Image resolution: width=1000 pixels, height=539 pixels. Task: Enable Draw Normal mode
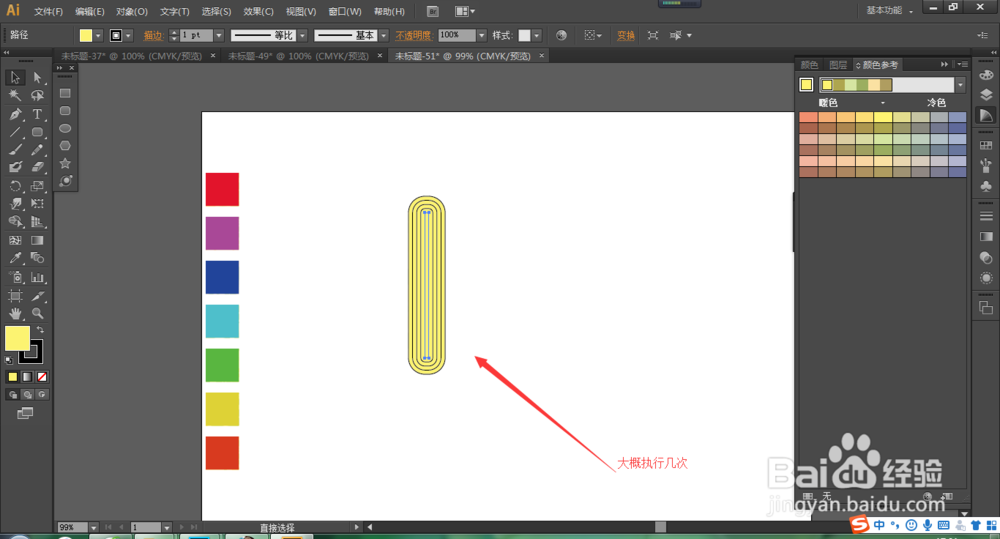click(x=12, y=395)
